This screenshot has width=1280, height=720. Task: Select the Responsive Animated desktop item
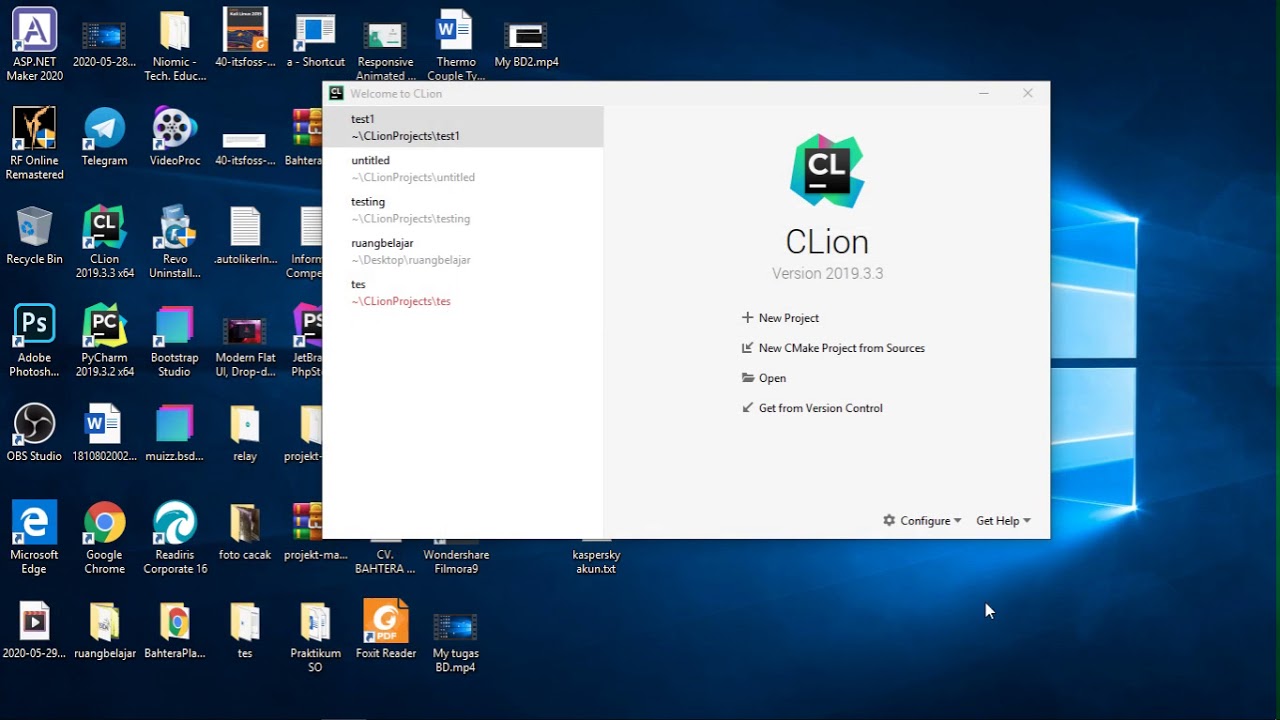pos(386,52)
